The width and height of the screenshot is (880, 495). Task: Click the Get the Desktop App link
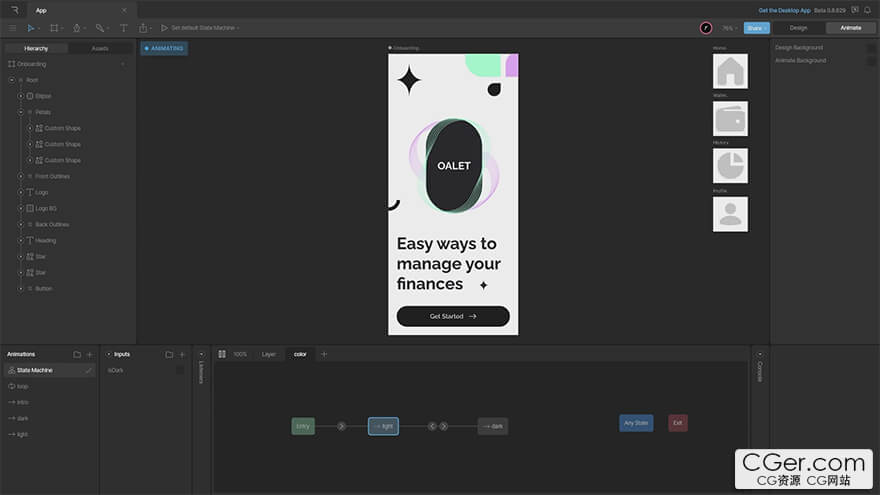[784, 10]
